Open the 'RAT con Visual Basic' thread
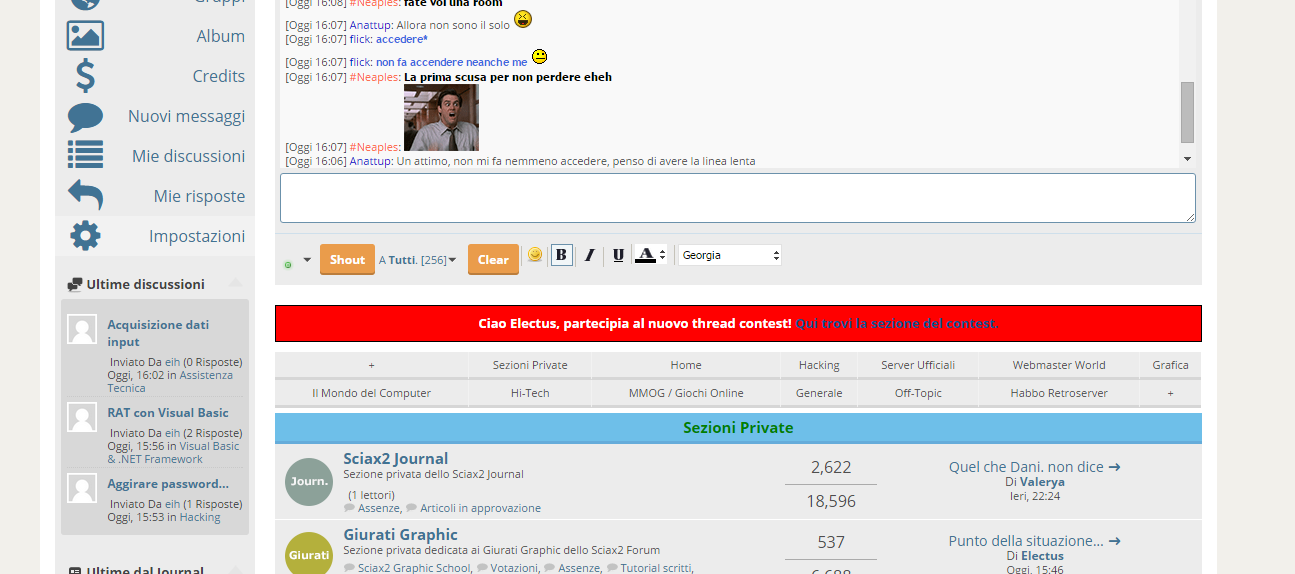1295x574 pixels. tap(168, 412)
